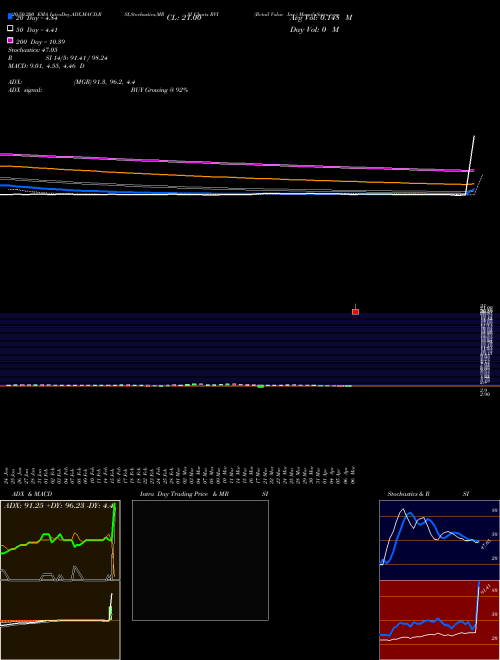Open the blue Stochastics chart panel
Viewport: 500px width, 660px height.
pyautogui.click(x=439, y=540)
